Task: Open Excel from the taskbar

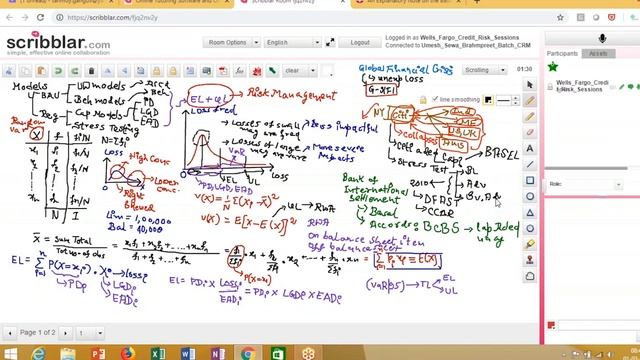Action: 158,353
